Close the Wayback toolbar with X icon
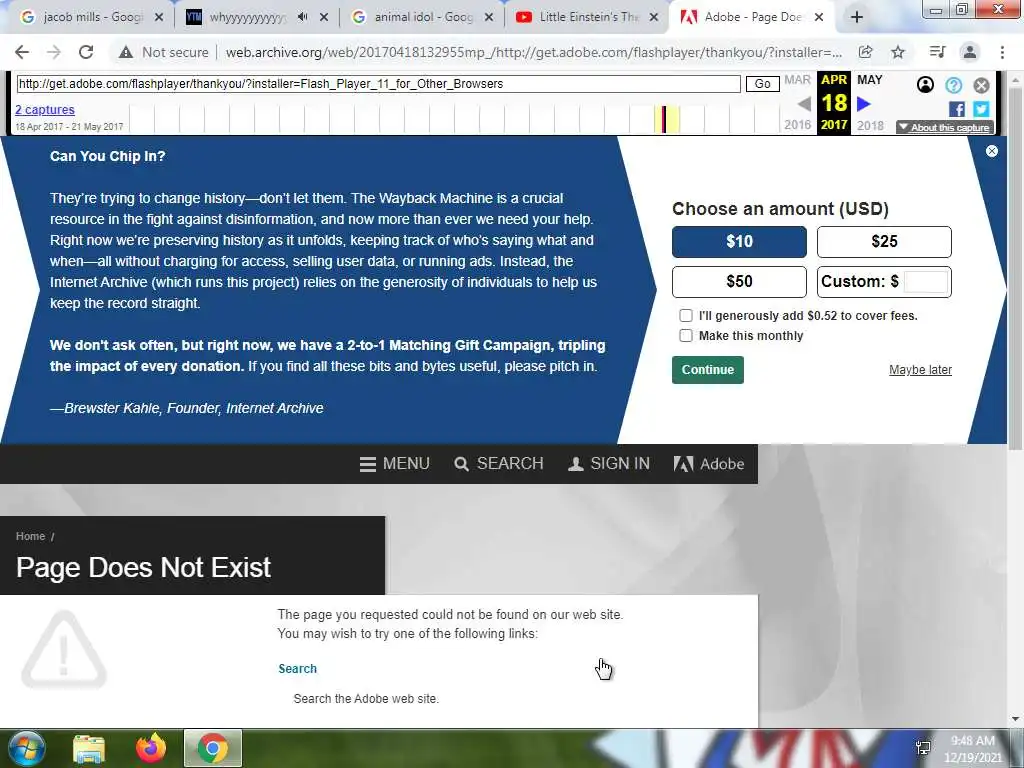The image size is (1024, 768). (982, 85)
